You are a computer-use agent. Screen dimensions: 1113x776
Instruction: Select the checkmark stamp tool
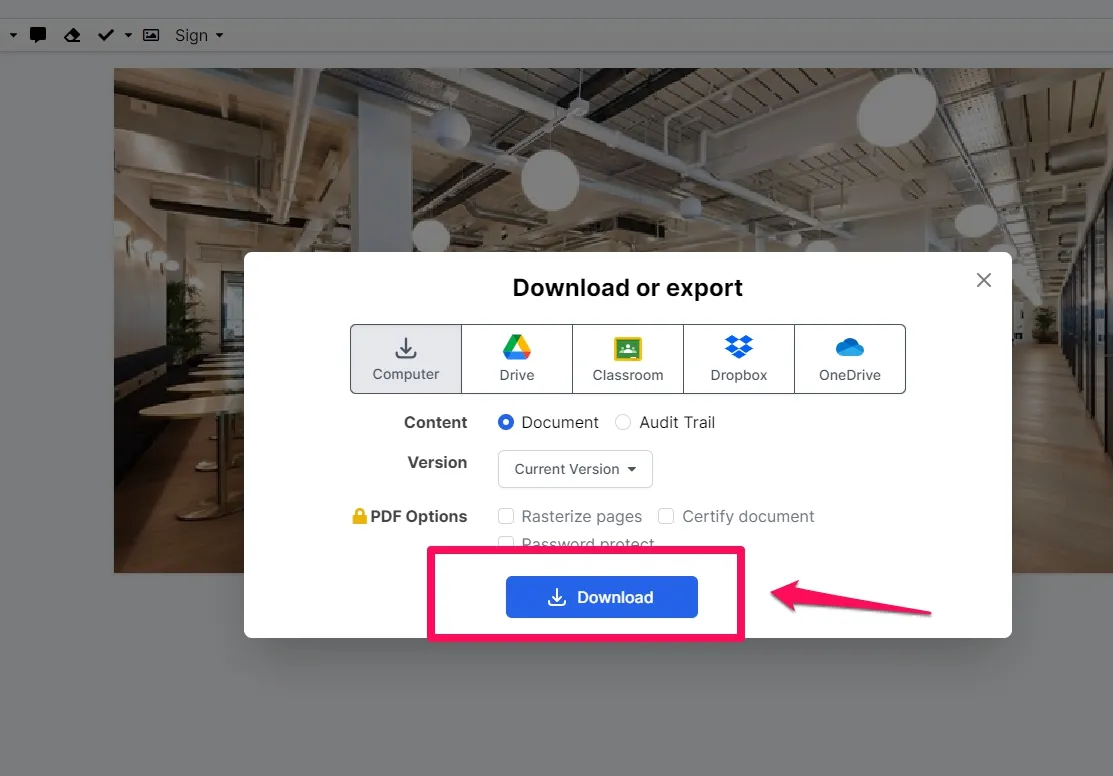pos(105,35)
